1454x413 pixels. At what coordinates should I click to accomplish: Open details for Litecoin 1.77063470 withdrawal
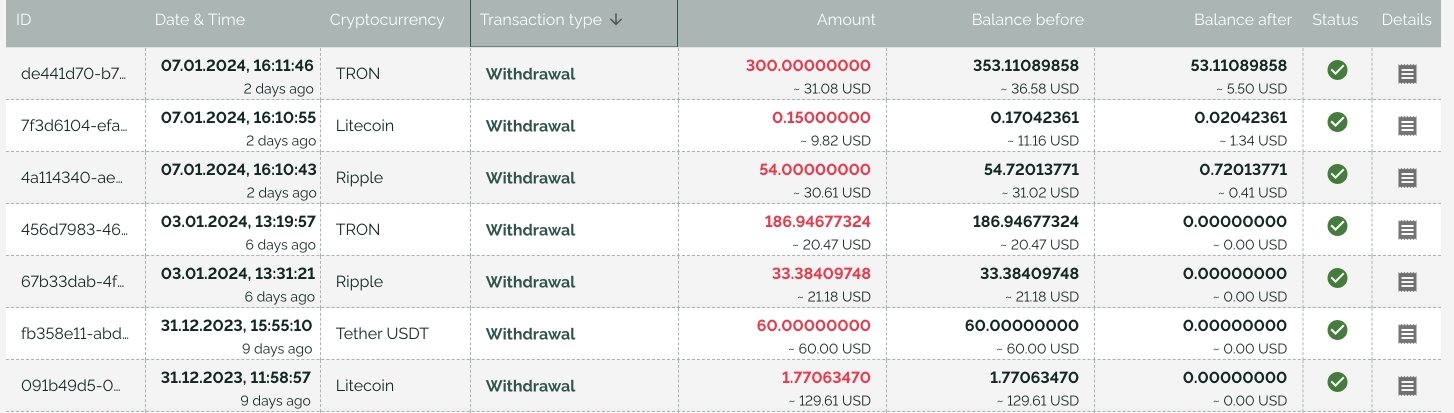pos(1407,386)
